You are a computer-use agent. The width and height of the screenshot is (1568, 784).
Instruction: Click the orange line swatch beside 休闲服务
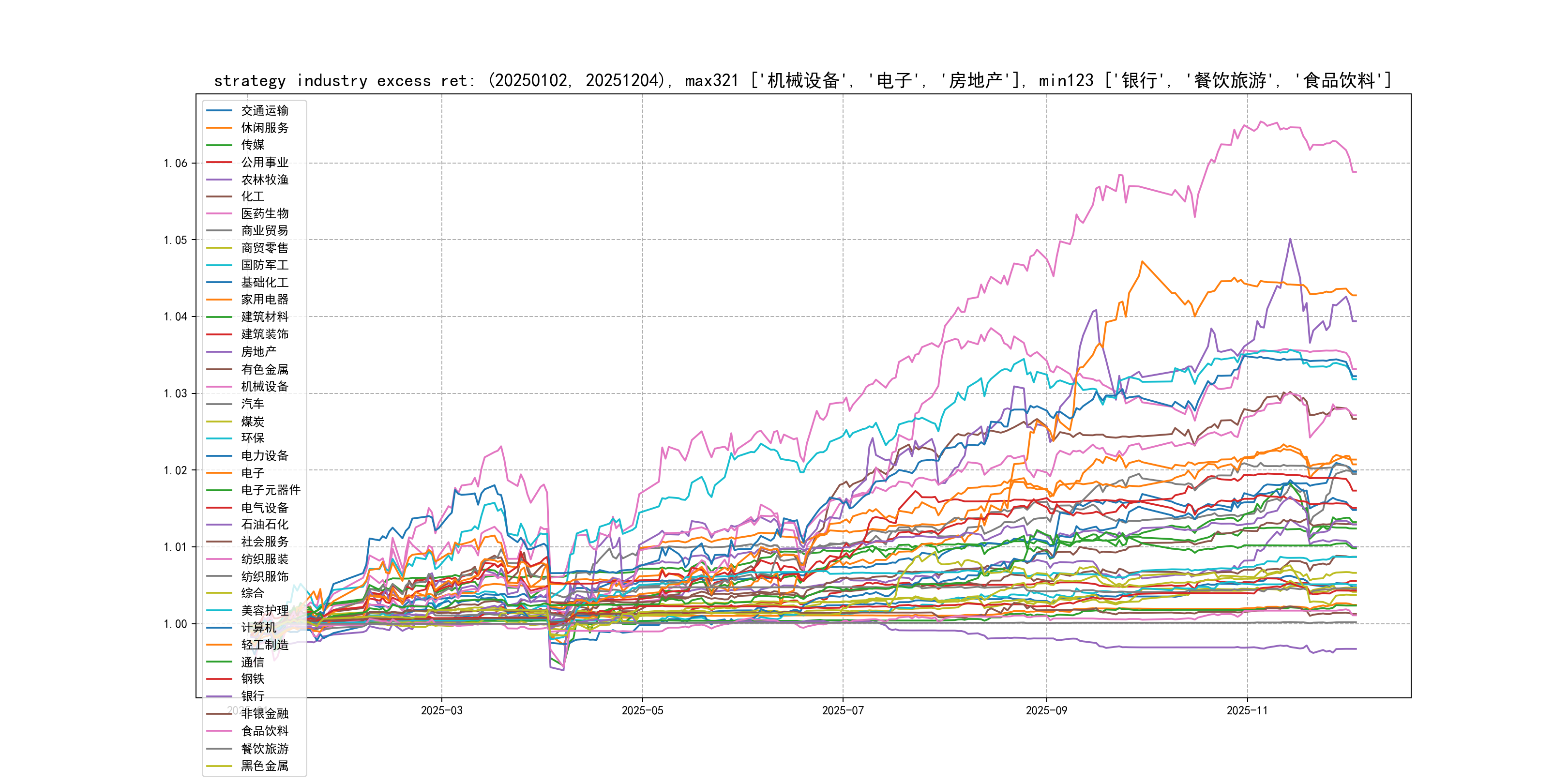[219, 128]
